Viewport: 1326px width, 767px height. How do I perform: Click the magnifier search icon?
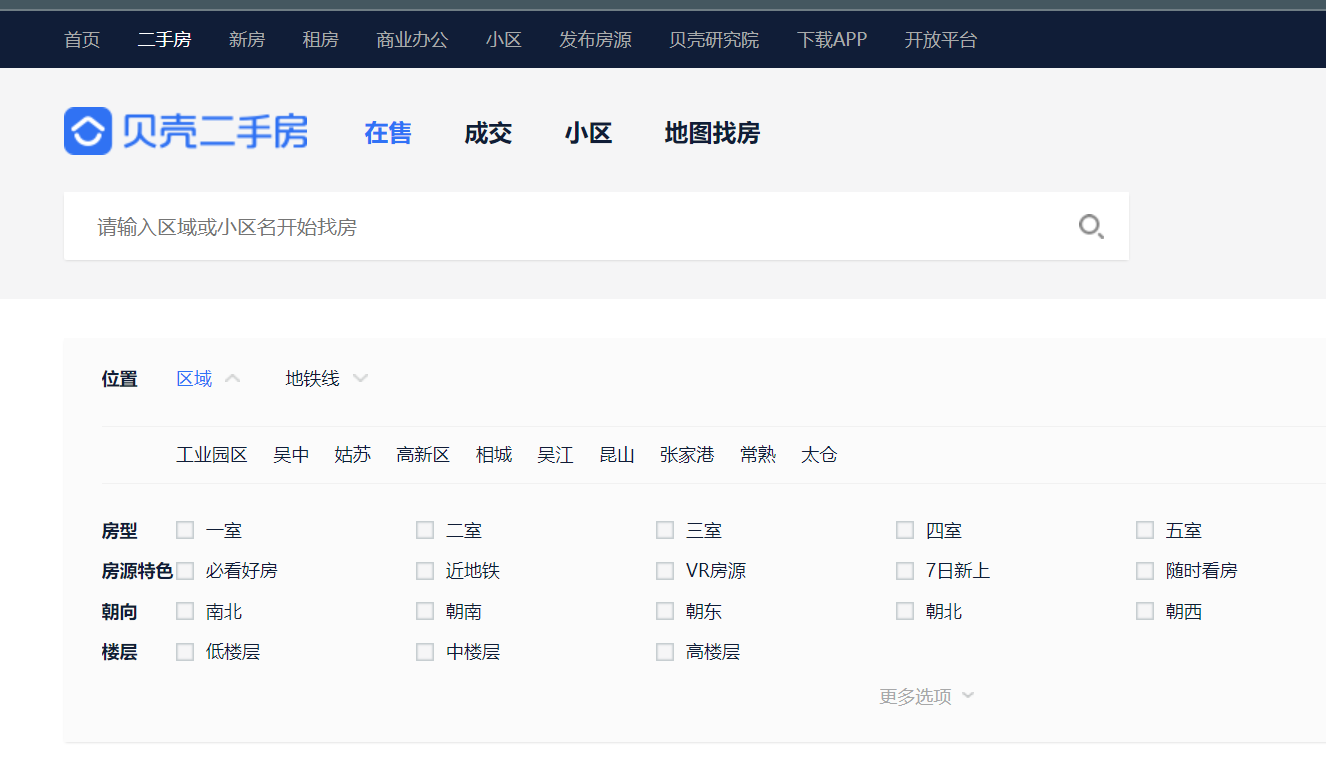tap(1091, 227)
